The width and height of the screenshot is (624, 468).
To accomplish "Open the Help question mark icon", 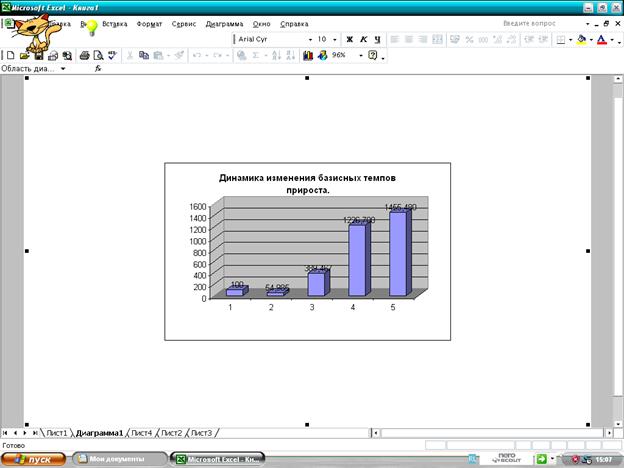I will click(372, 56).
